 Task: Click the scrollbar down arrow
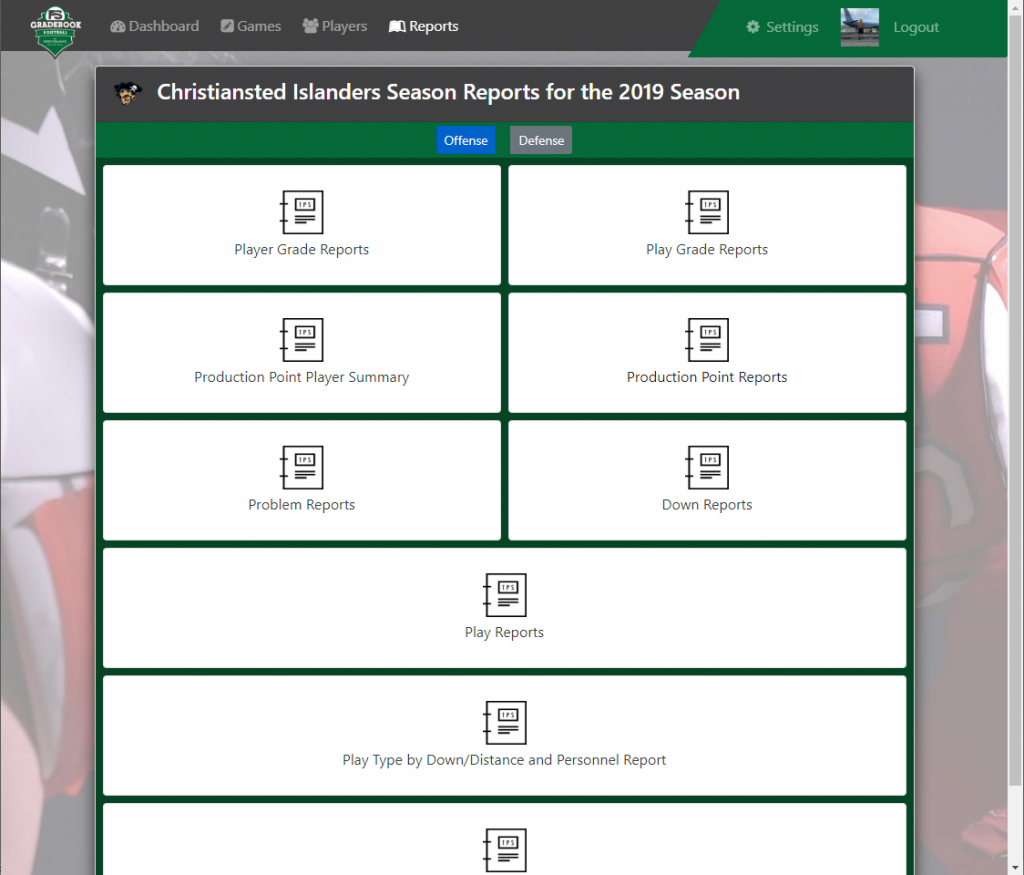point(1016,868)
